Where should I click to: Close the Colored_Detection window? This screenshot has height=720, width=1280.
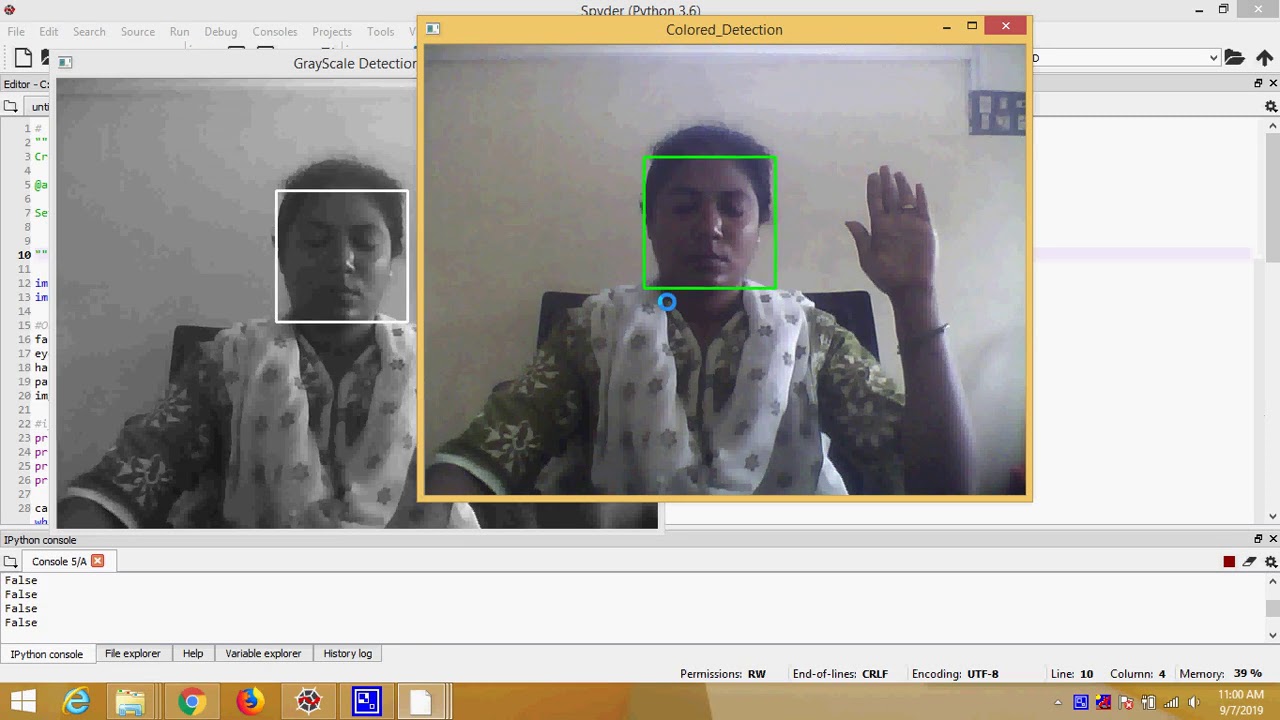click(1005, 26)
